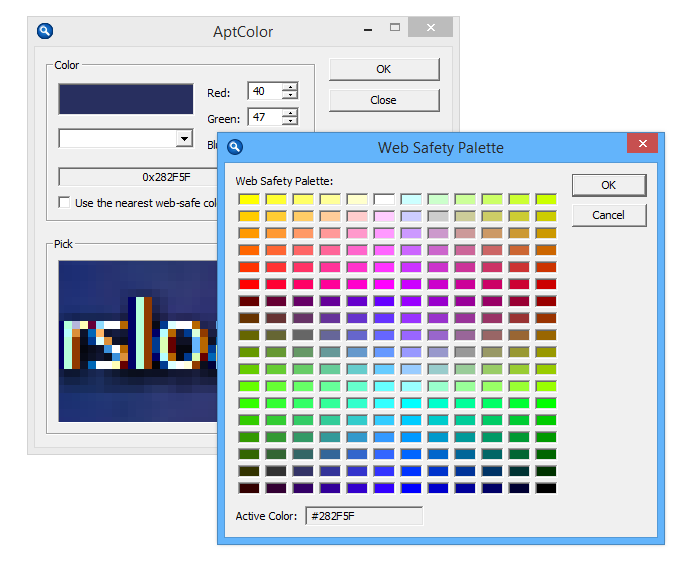Select the black swatch ending the bottom row
687x582 pixels.
click(546, 488)
